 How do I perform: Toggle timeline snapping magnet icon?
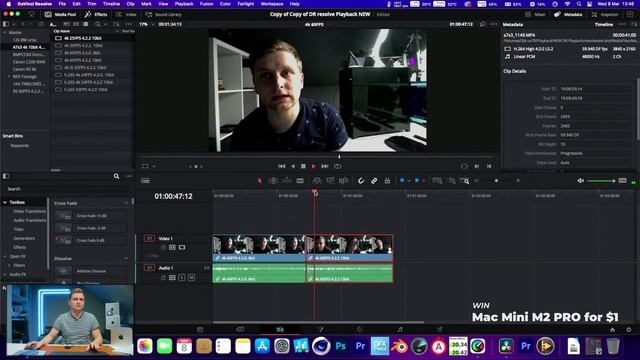[x=361, y=180]
